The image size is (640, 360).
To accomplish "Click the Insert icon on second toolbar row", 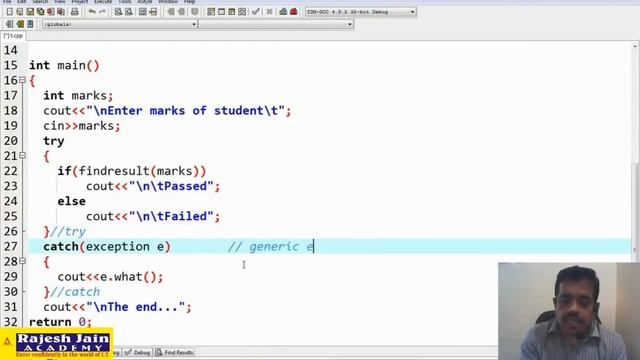I will 10,24.
